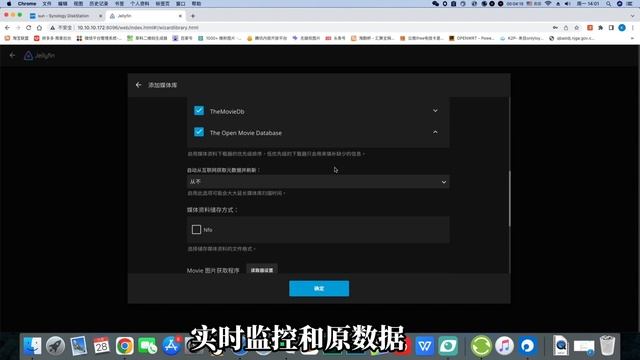Open the saved passwords key icon

pyautogui.click(x=555, y=27)
